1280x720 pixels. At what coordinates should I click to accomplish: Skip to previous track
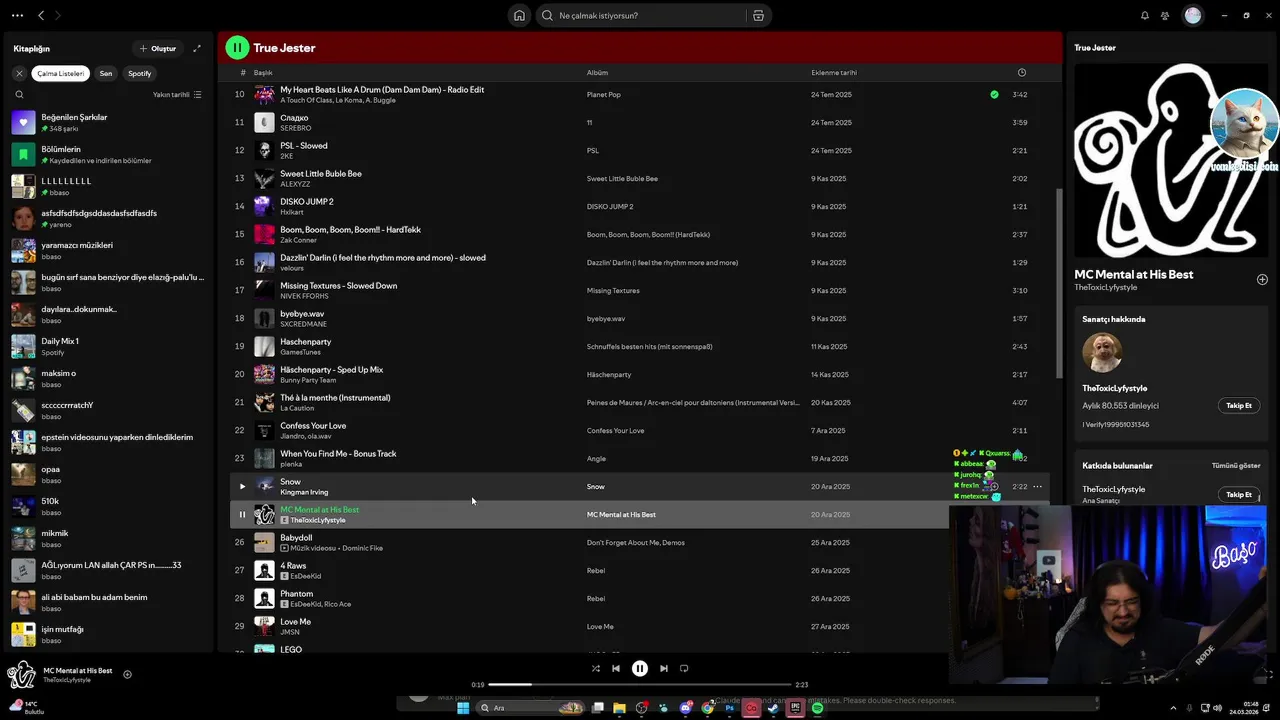point(616,669)
